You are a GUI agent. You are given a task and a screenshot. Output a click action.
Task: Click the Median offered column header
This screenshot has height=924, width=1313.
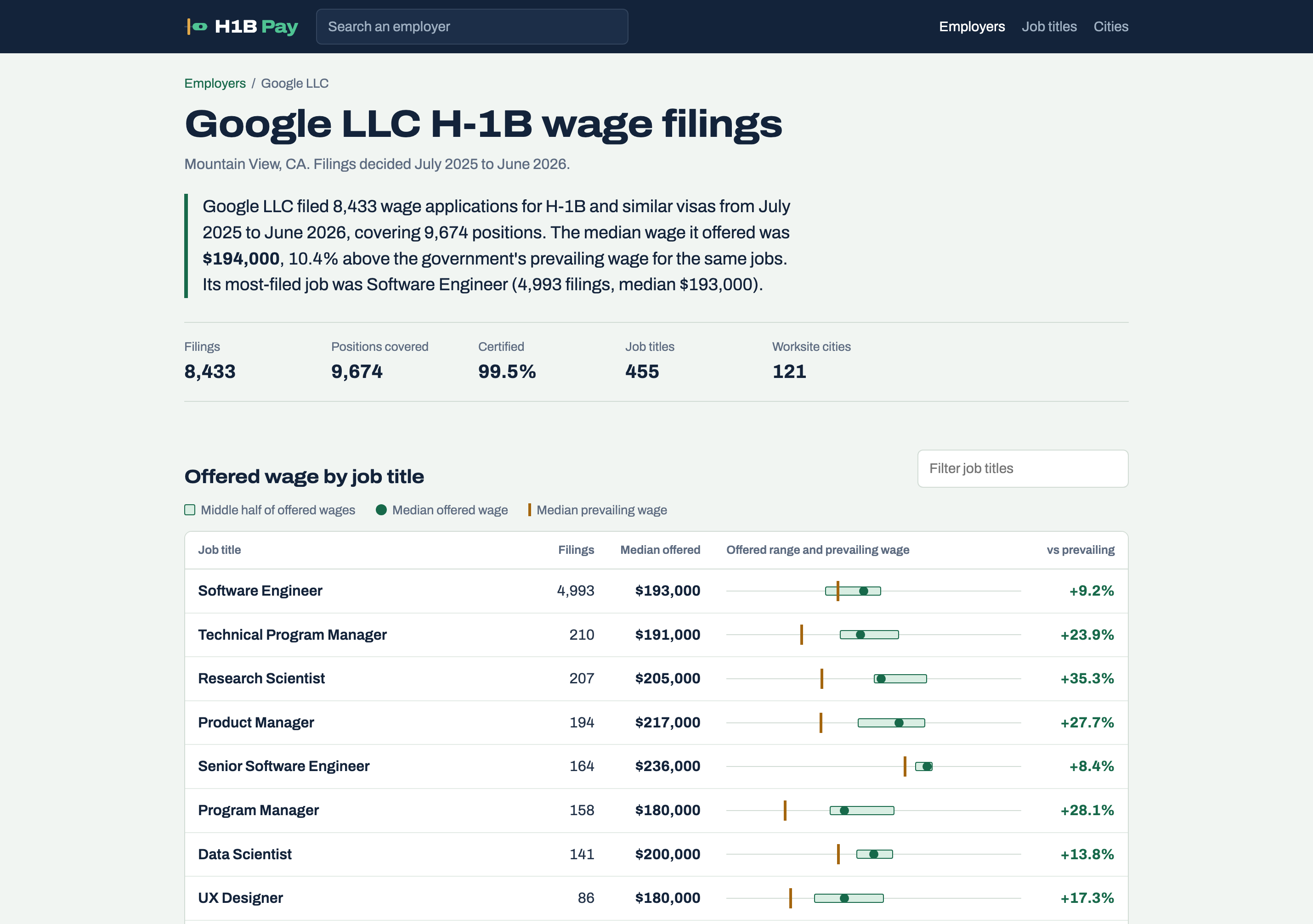(x=660, y=550)
